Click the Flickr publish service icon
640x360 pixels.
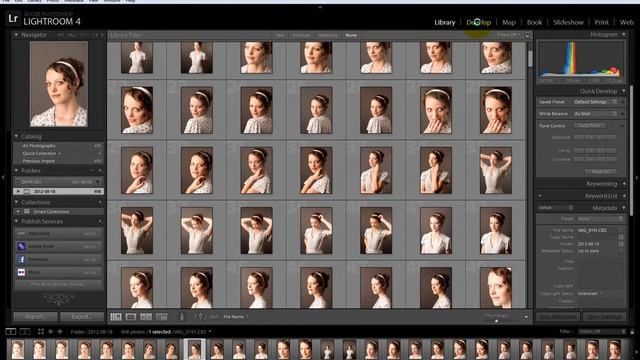point(21,272)
